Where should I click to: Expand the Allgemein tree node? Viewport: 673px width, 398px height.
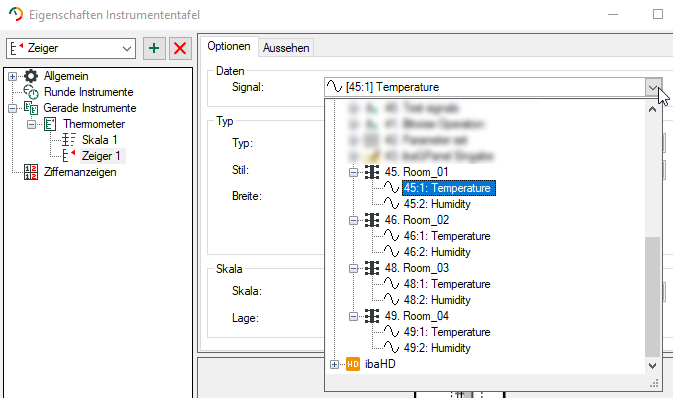[x=12, y=76]
